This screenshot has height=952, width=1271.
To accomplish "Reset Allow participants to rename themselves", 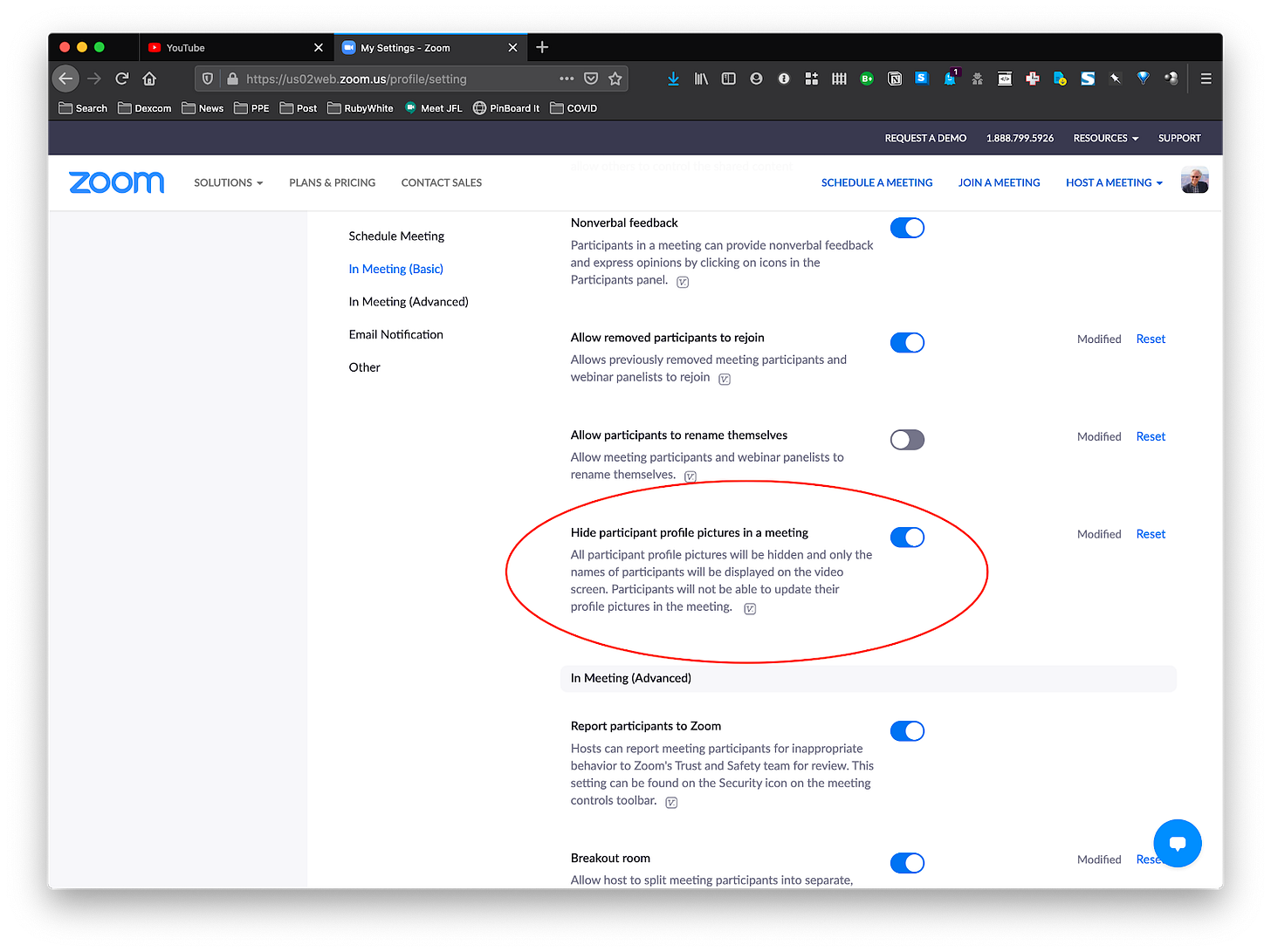I will tap(1151, 436).
